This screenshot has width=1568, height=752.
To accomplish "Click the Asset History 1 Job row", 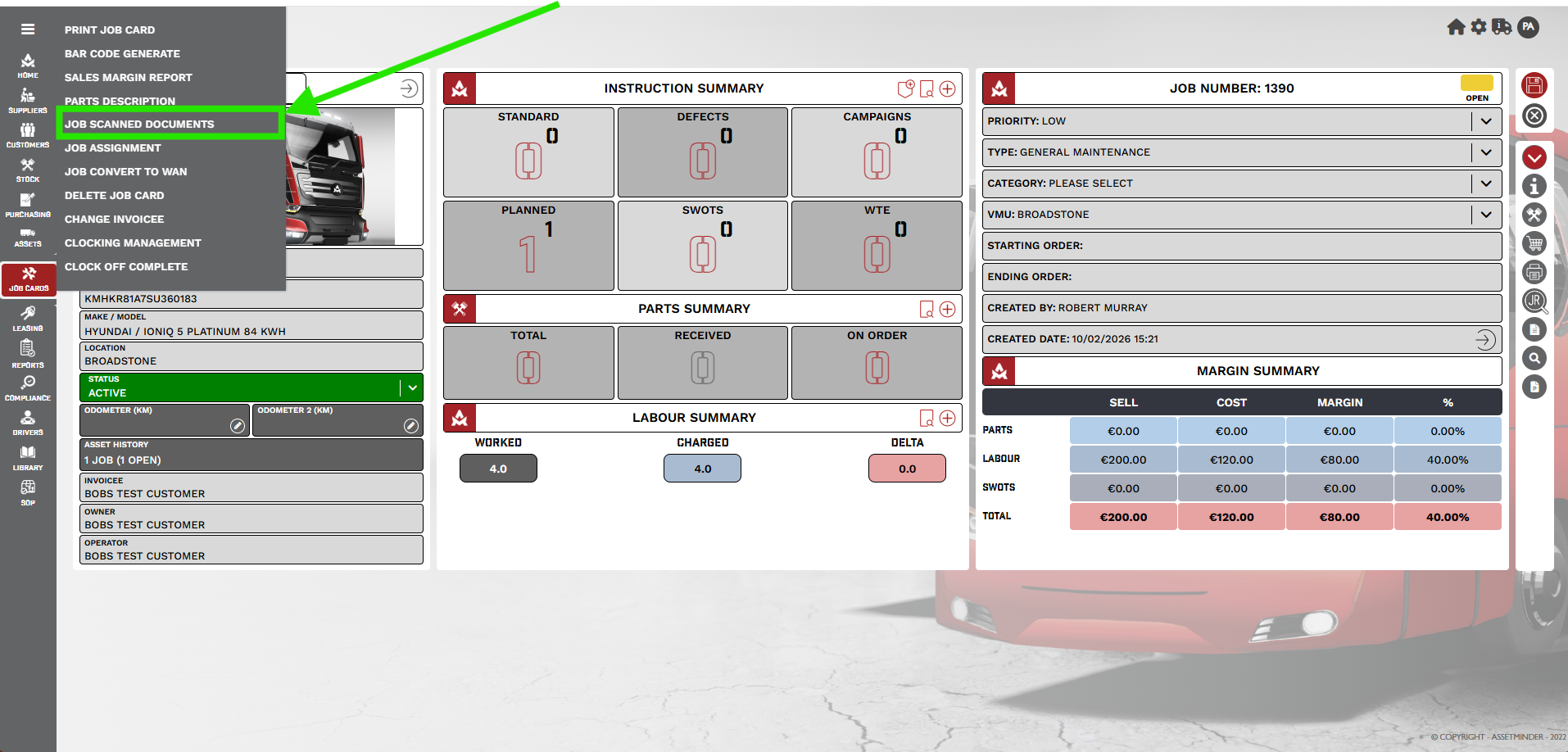I will coord(251,454).
